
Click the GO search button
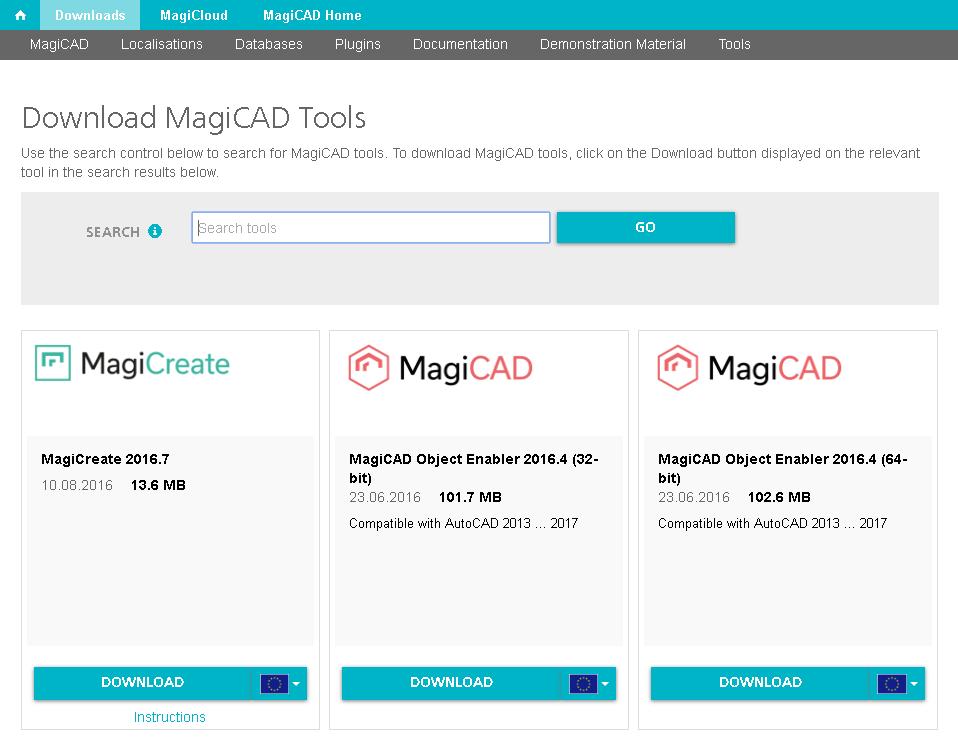[x=646, y=227]
